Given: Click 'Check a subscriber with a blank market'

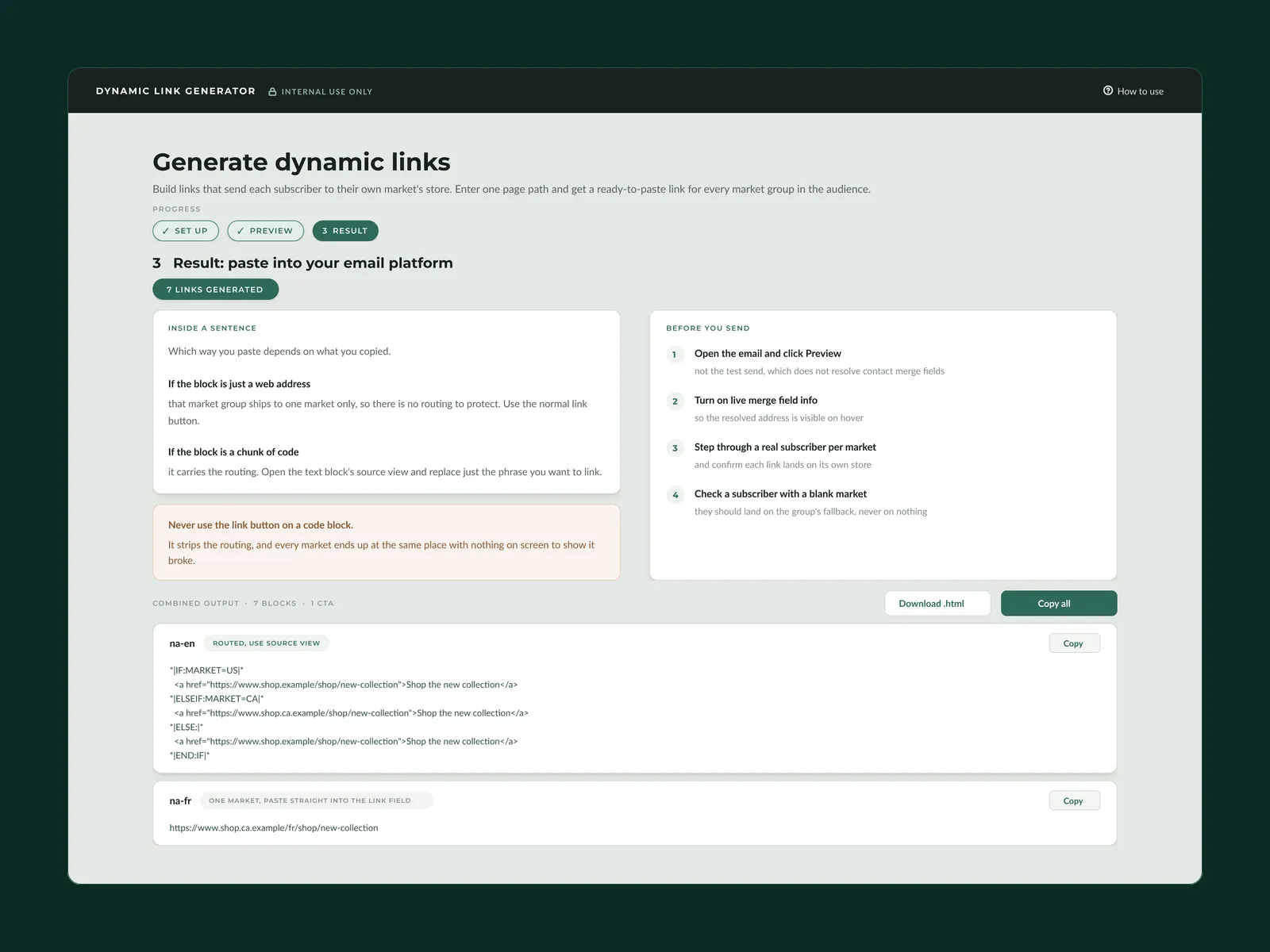Looking at the screenshot, I should 780,494.
